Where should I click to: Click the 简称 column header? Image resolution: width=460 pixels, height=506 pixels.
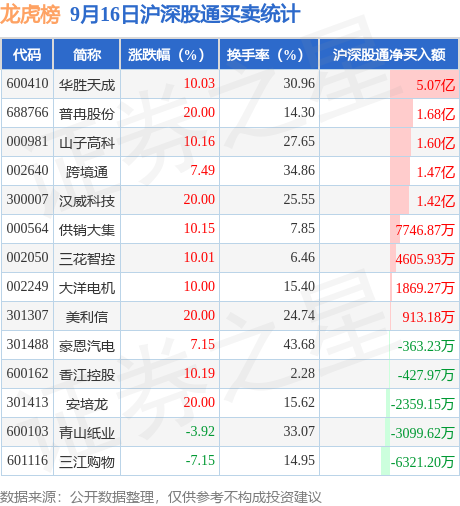point(87,54)
